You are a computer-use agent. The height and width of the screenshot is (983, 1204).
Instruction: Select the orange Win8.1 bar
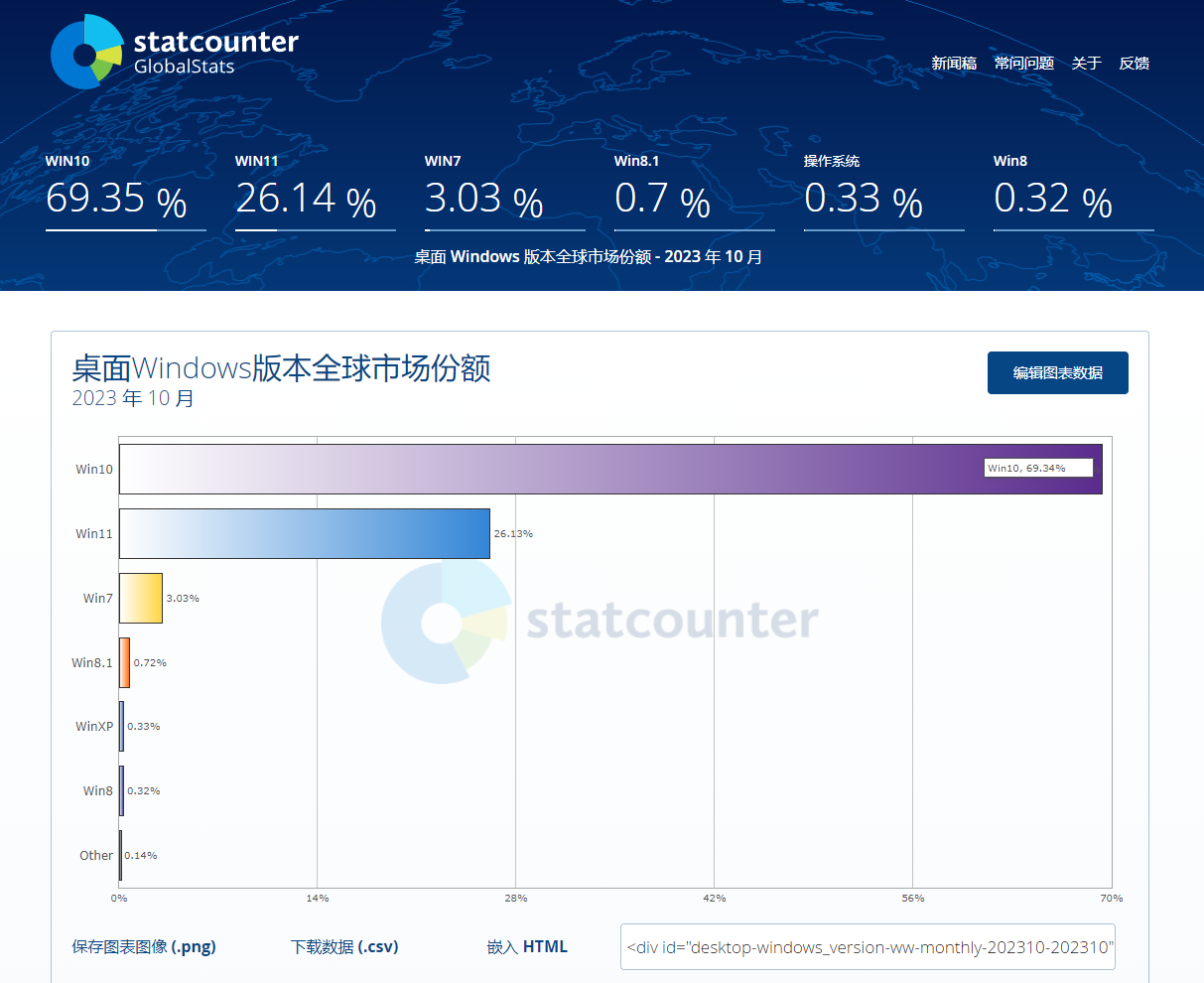coord(122,662)
